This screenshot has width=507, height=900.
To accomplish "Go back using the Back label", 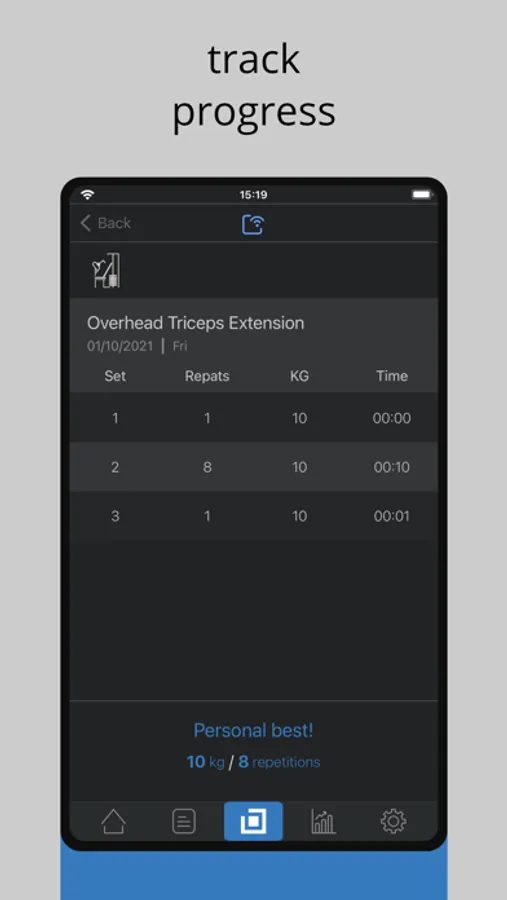I will click(114, 223).
